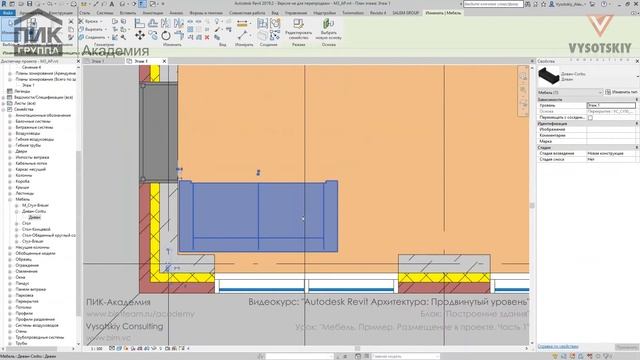Click the Thin Lines icon in quick access toolbar
The height and width of the screenshot is (360, 640).
click(142, 4)
